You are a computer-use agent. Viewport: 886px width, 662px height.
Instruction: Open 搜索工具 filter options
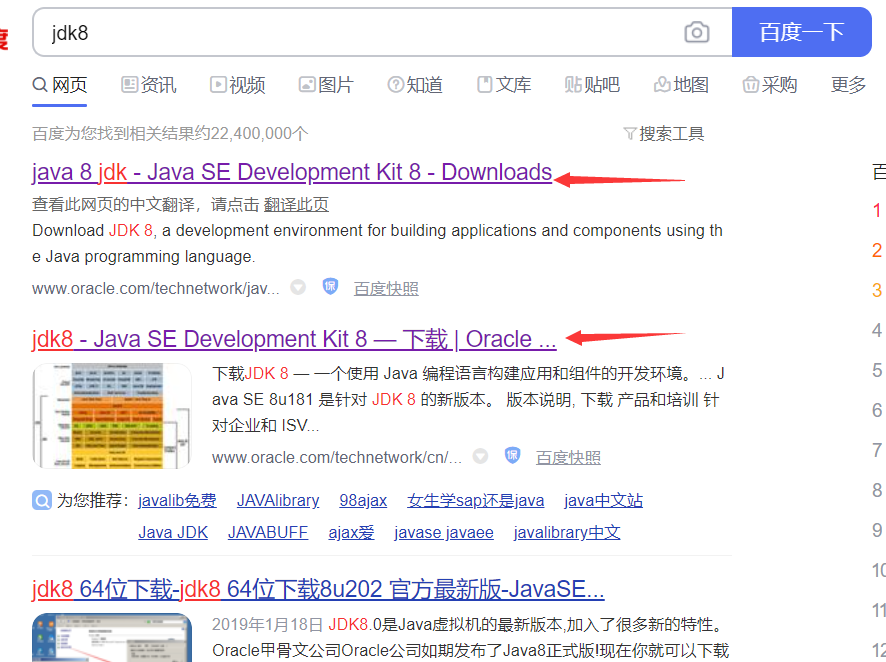click(x=663, y=134)
